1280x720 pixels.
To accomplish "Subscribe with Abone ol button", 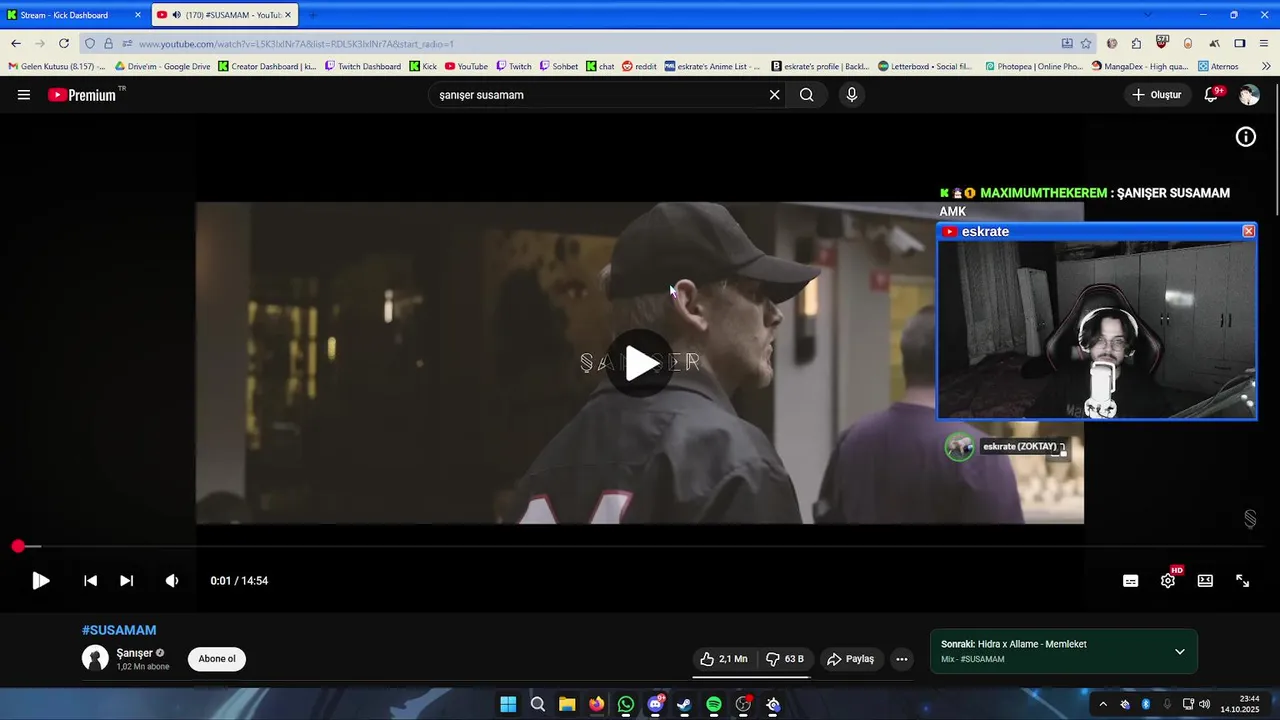I will tap(217, 659).
